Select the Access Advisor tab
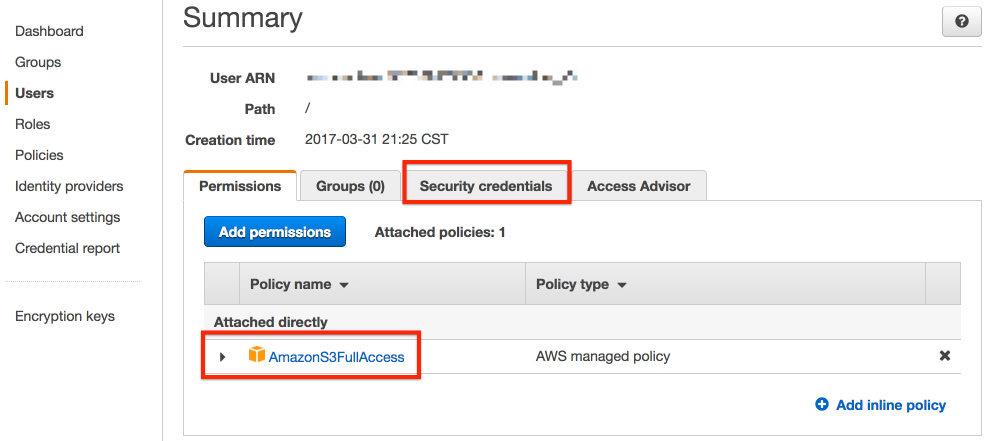This screenshot has width=985, height=441. [638, 186]
